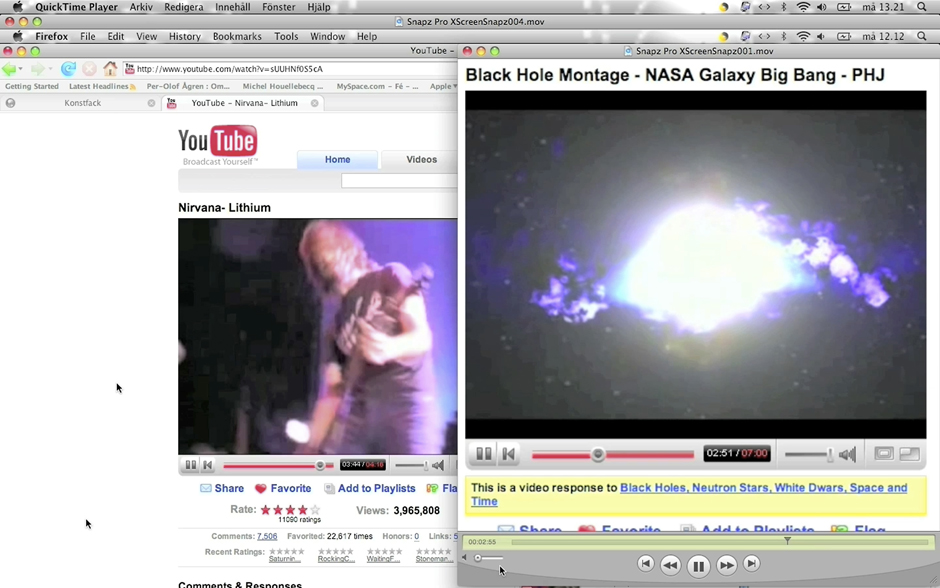
Task: Click Firefox forward arrow button
Action: 37,69
